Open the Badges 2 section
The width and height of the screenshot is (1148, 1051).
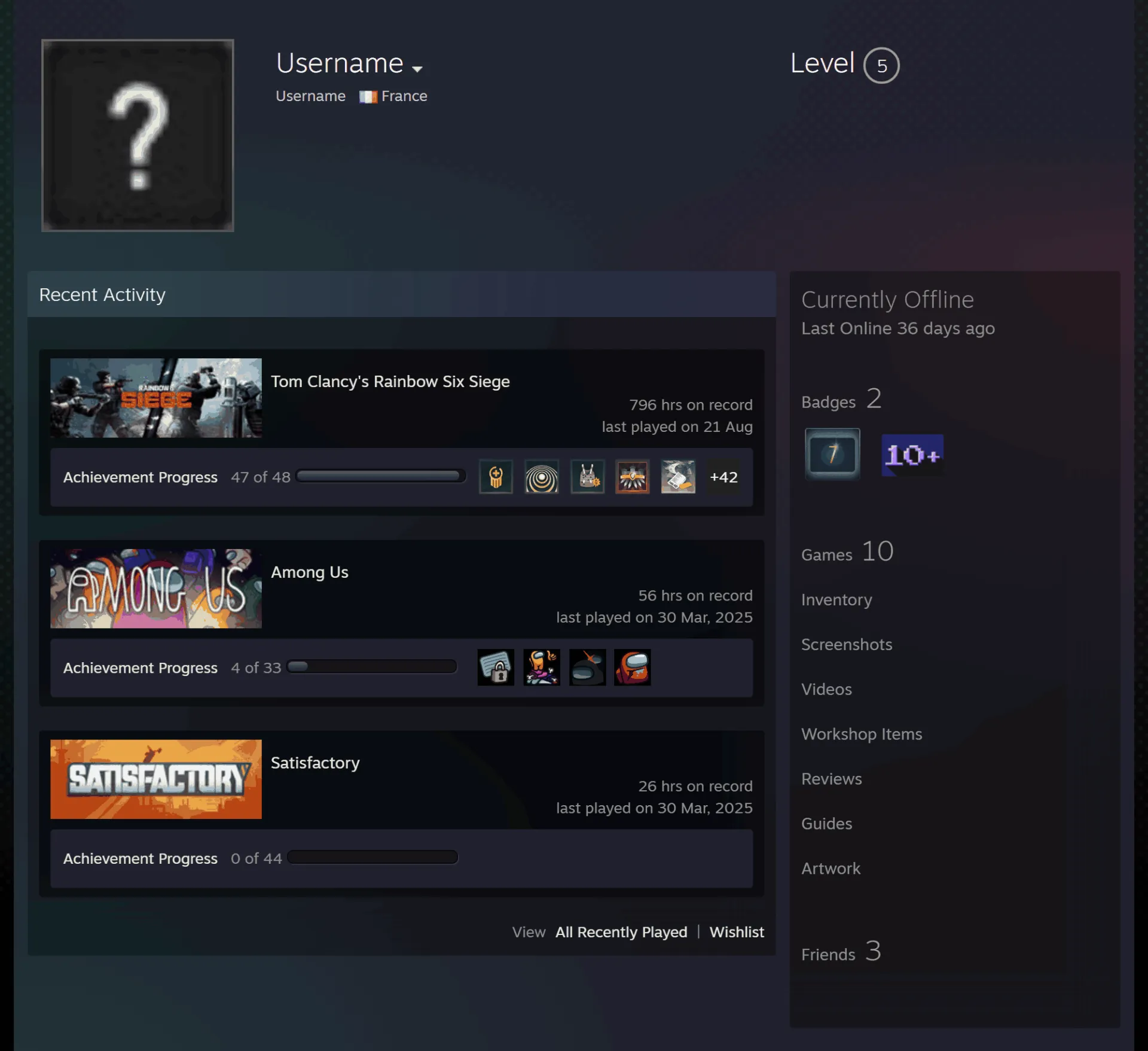[x=841, y=400]
